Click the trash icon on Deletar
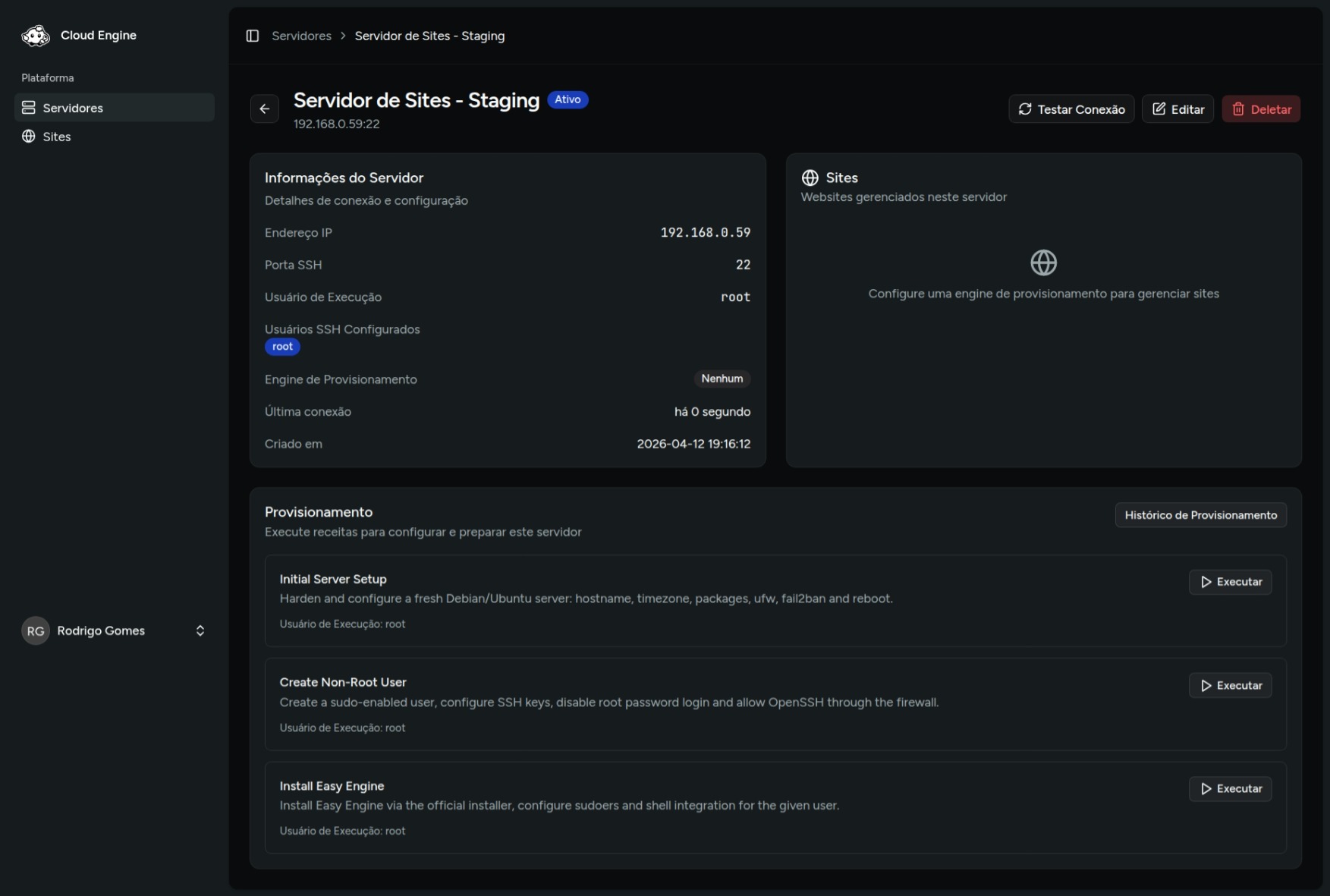This screenshot has width=1330, height=896. point(1238,109)
